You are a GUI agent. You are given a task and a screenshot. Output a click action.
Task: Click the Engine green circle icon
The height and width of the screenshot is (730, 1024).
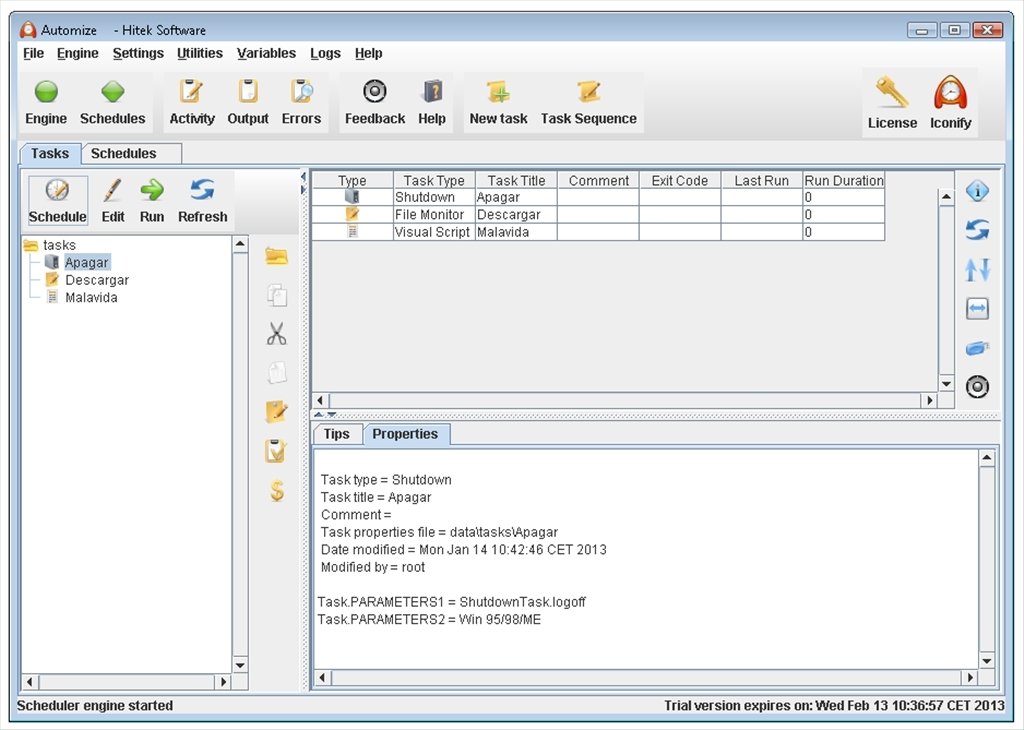pos(46,92)
